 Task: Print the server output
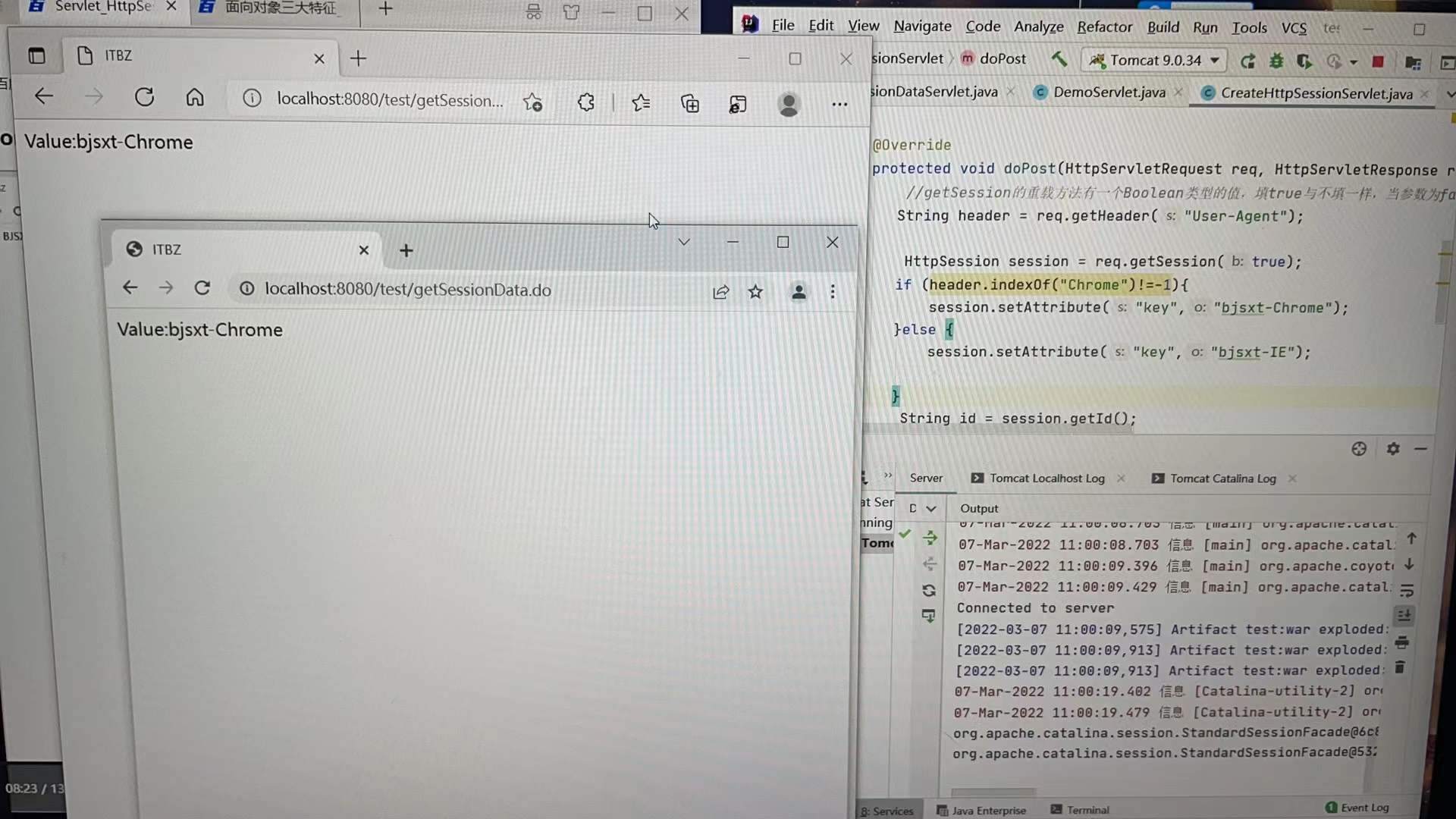tap(1401, 642)
